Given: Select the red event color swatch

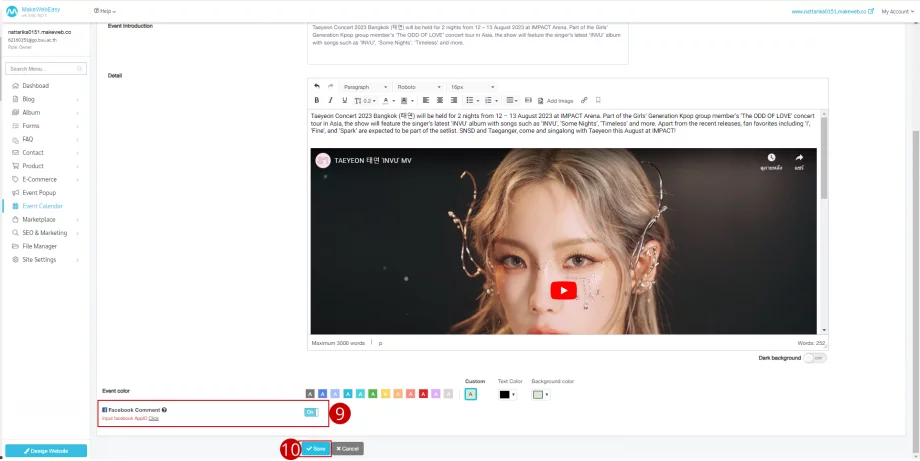Looking at the screenshot, I should pyautogui.click(x=424, y=395).
